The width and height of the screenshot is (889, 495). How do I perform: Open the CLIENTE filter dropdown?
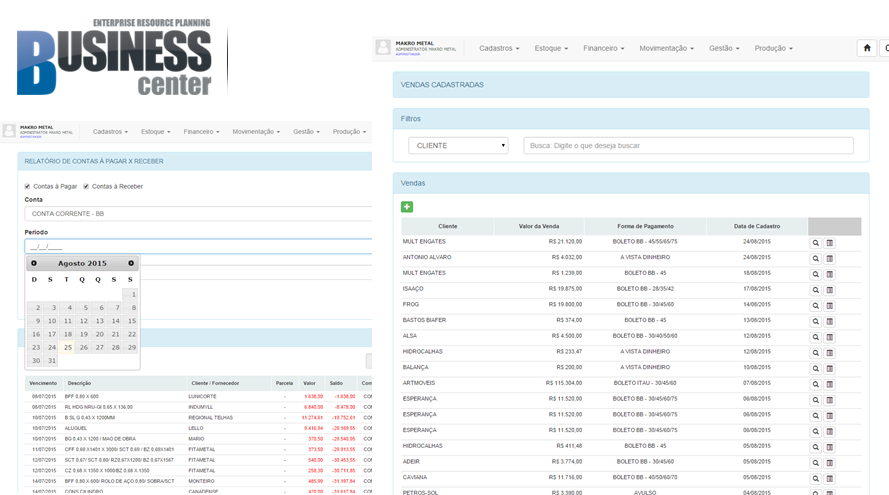pyautogui.click(x=458, y=146)
